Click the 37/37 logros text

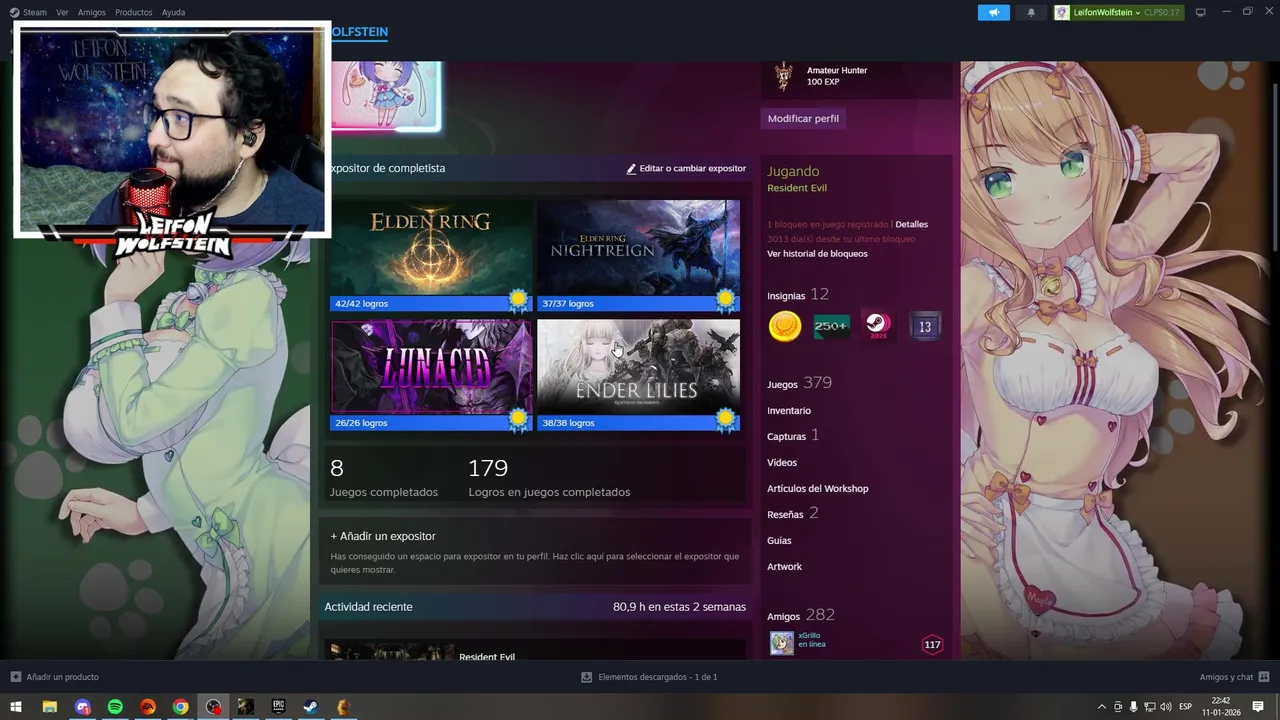click(567, 303)
